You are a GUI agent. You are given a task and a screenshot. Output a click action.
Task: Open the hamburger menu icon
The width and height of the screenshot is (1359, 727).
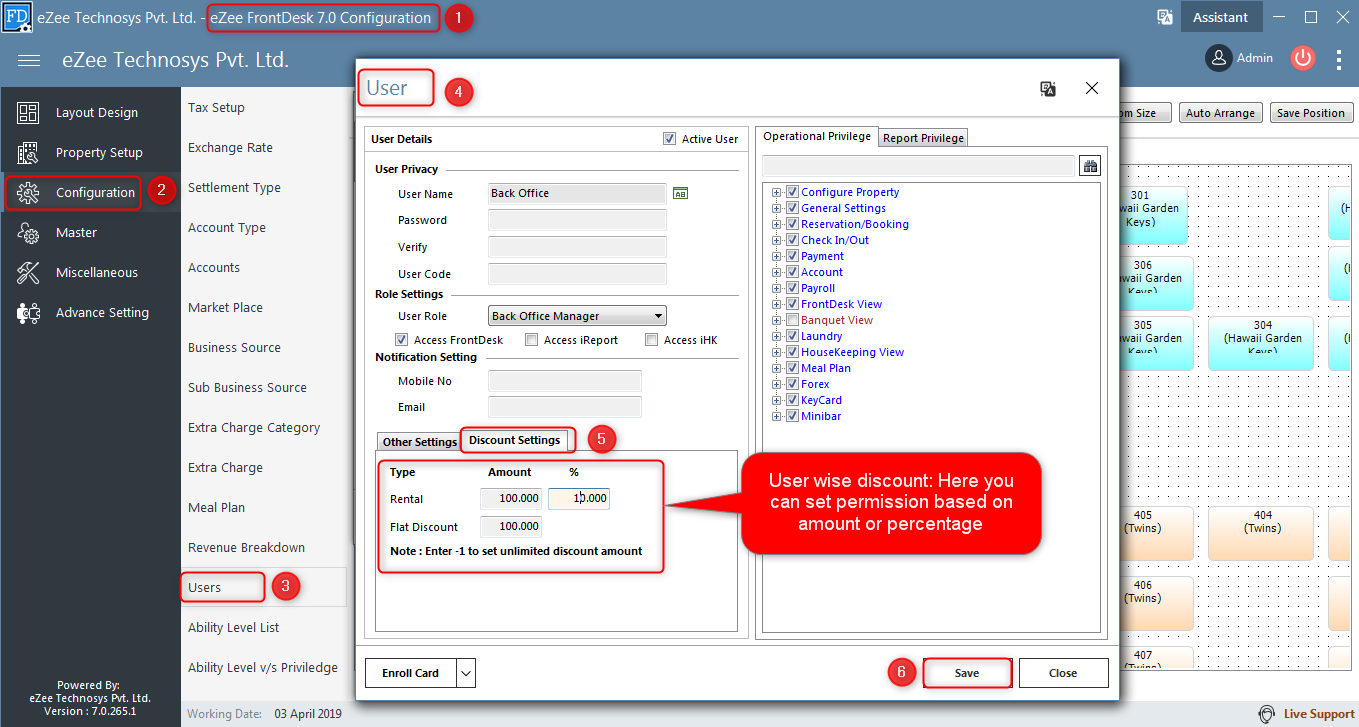pos(29,60)
